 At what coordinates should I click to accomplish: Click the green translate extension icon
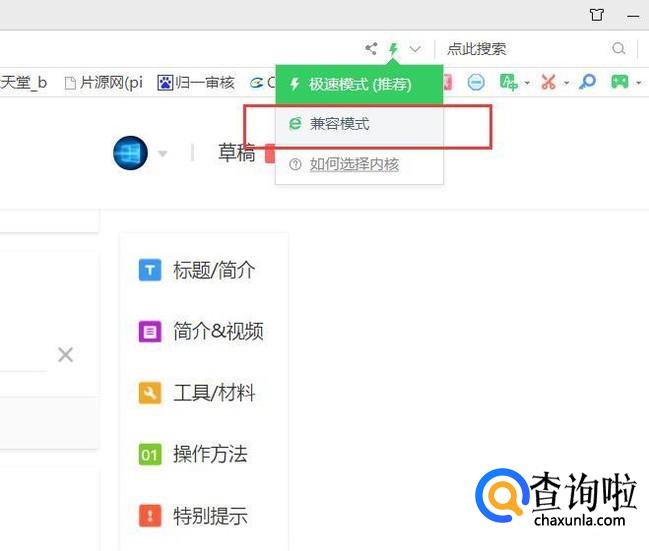click(508, 82)
